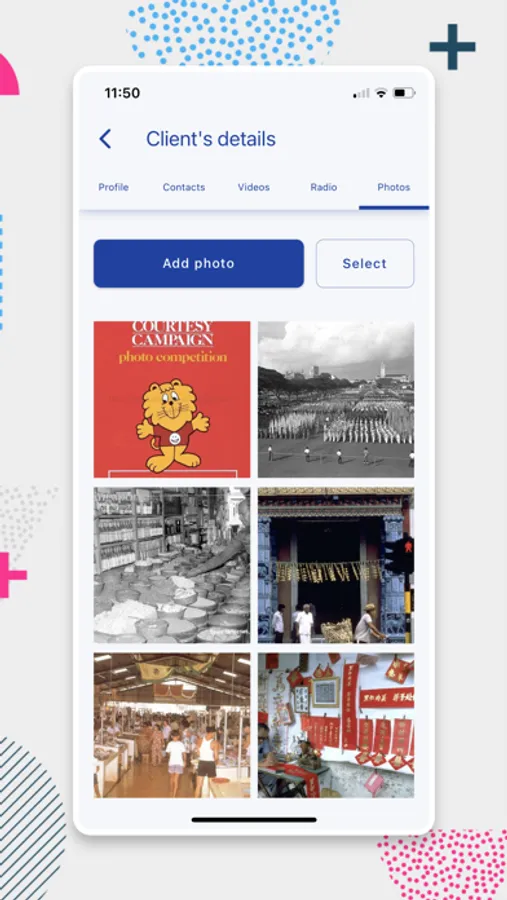Tap the cellular signal bars icon

(x=361, y=93)
